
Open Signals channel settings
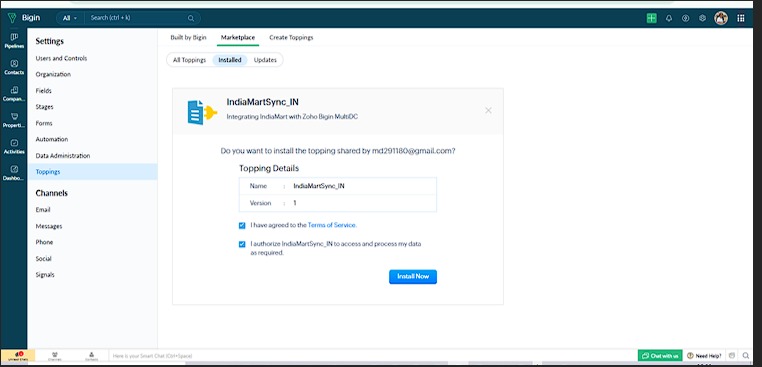(45, 275)
